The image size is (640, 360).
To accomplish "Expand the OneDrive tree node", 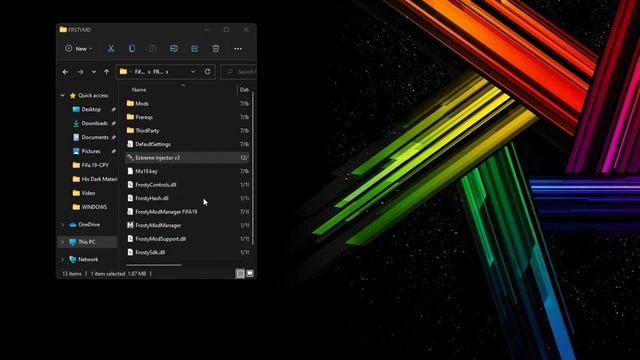I will pyautogui.click(x=62, y=224).
